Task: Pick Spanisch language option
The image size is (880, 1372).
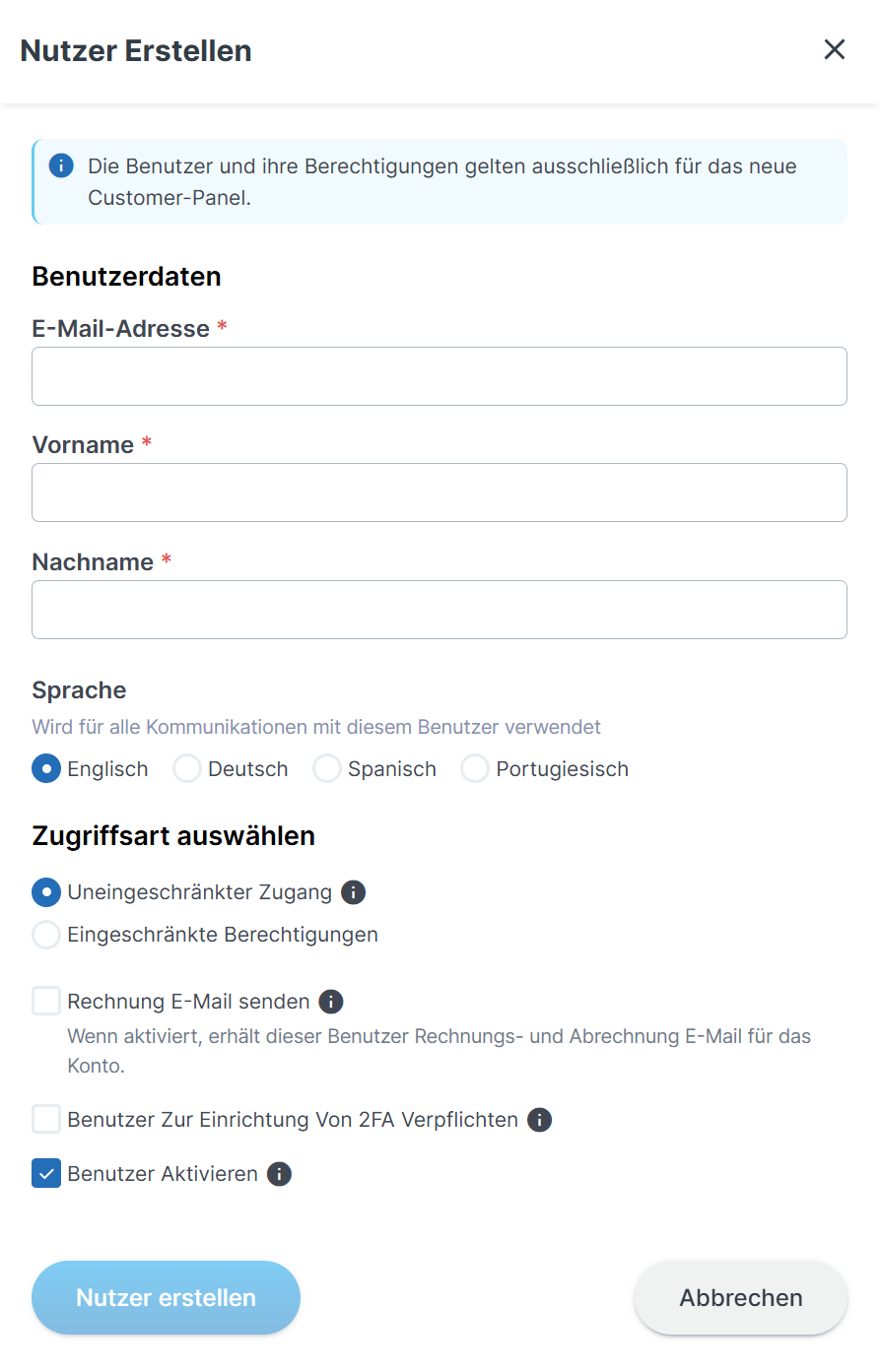Action: (x=327, y=768)
